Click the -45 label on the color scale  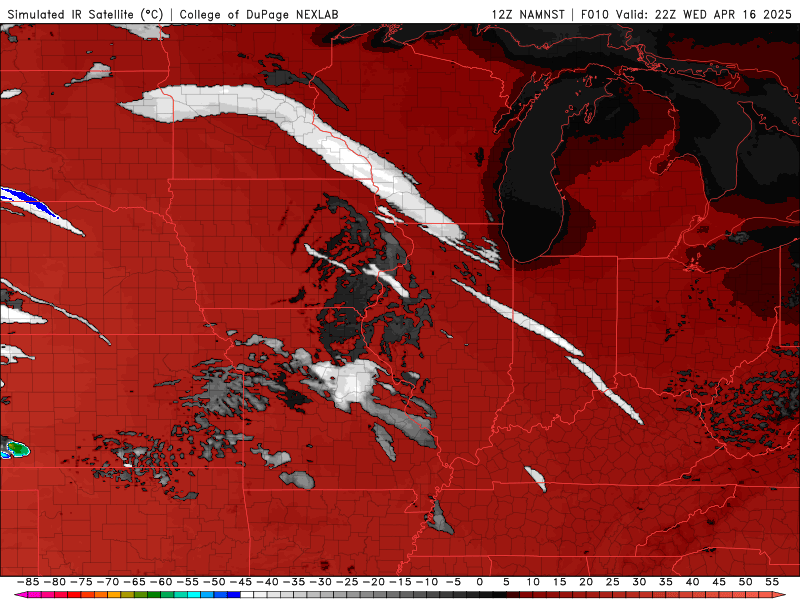[241, 582]
